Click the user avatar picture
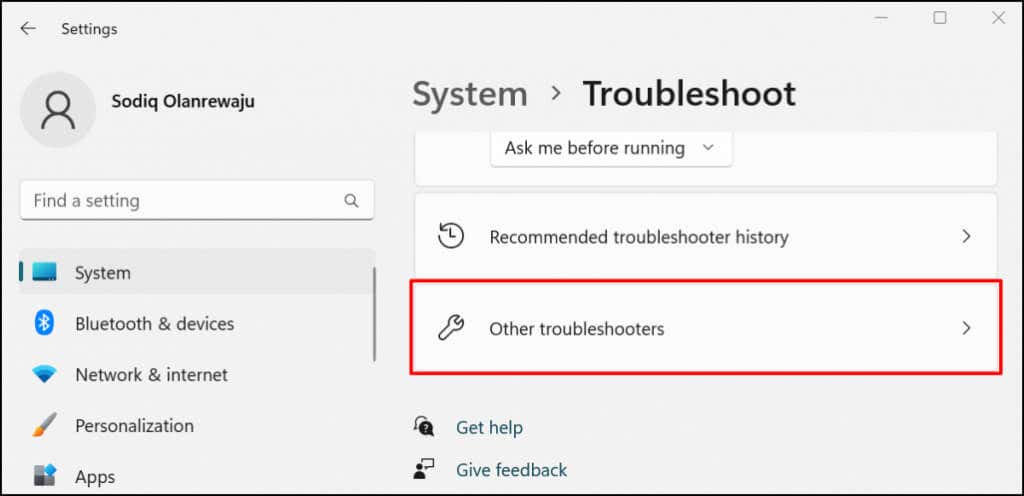 pyautogui.click(x=58, y=110)
